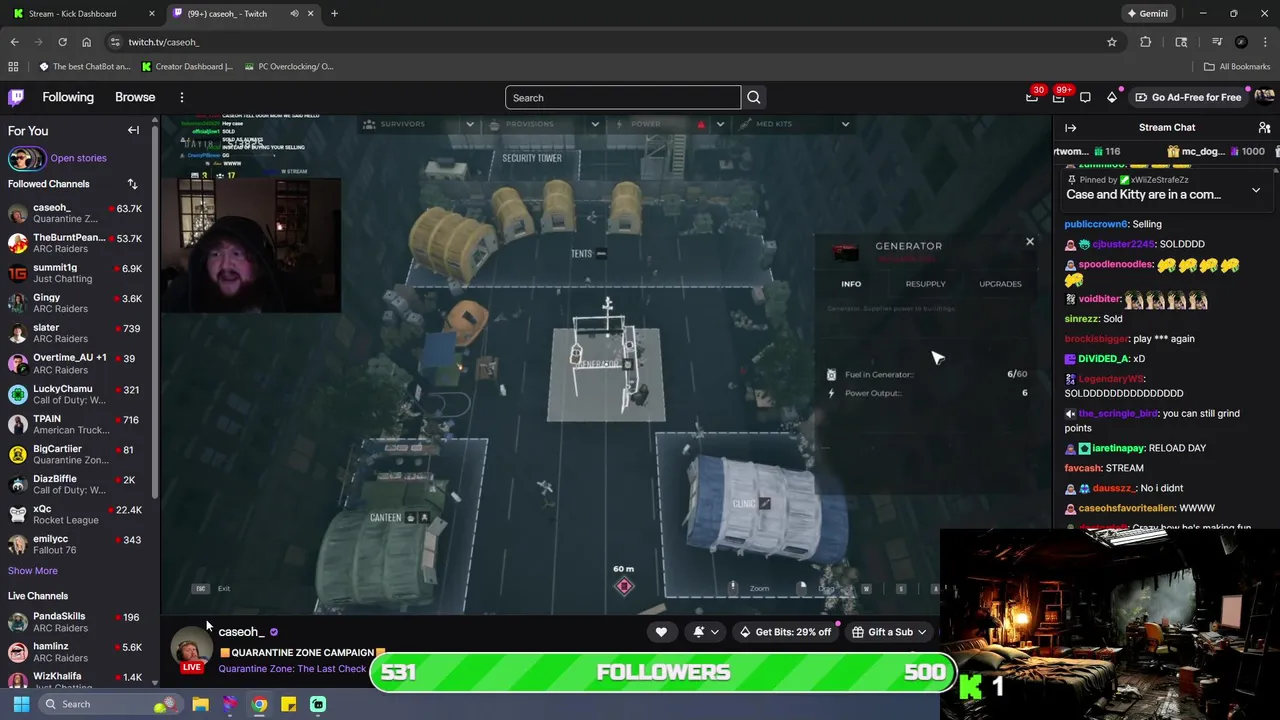Open Chrome media controls icon
The width and height of the screenshot is (1280, 720).
pos(1217,42)
